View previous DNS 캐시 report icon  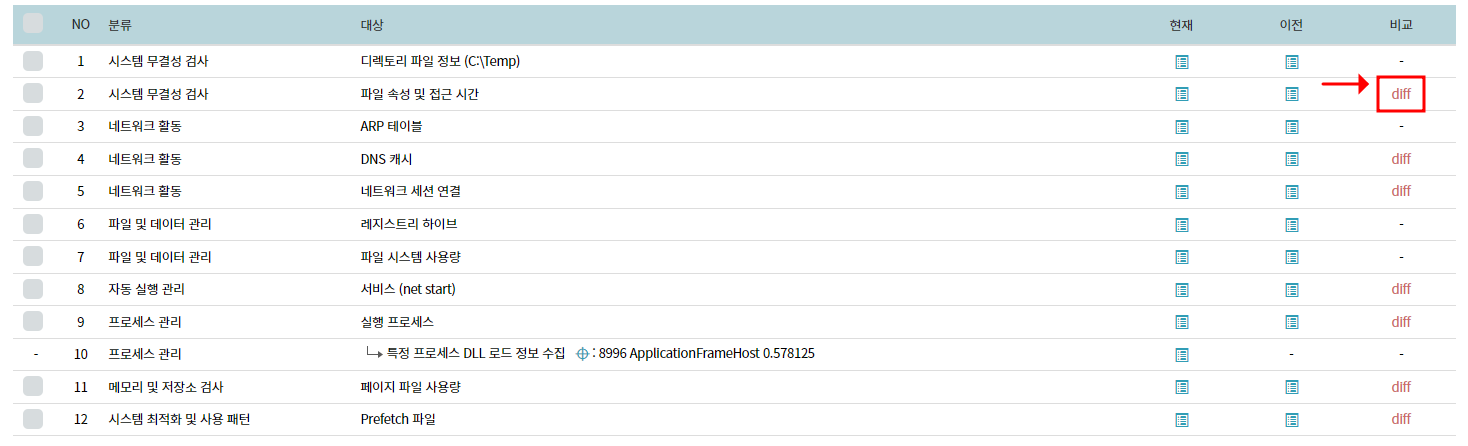point(1292,159)
